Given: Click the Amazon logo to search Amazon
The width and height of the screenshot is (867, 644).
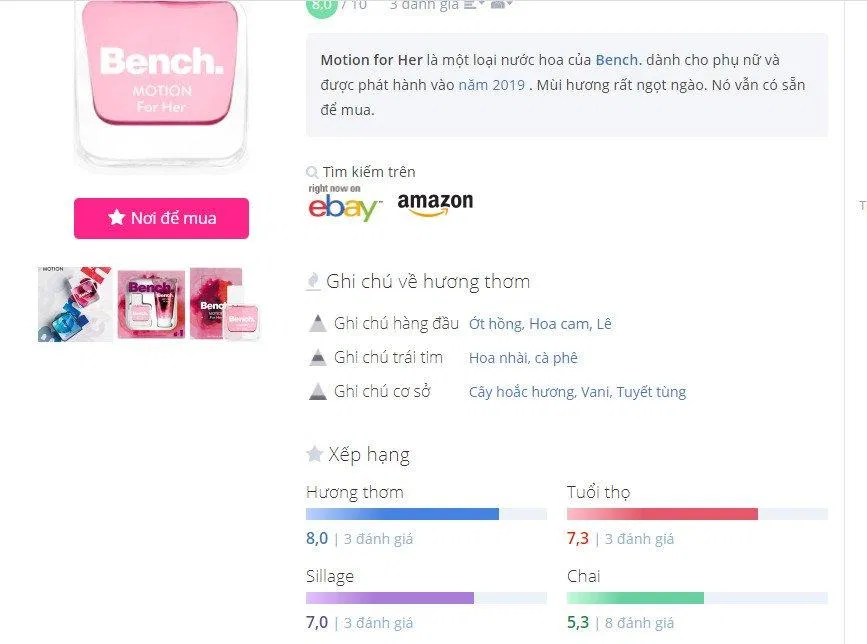Looking at the screenshot, I should point(437,203).
